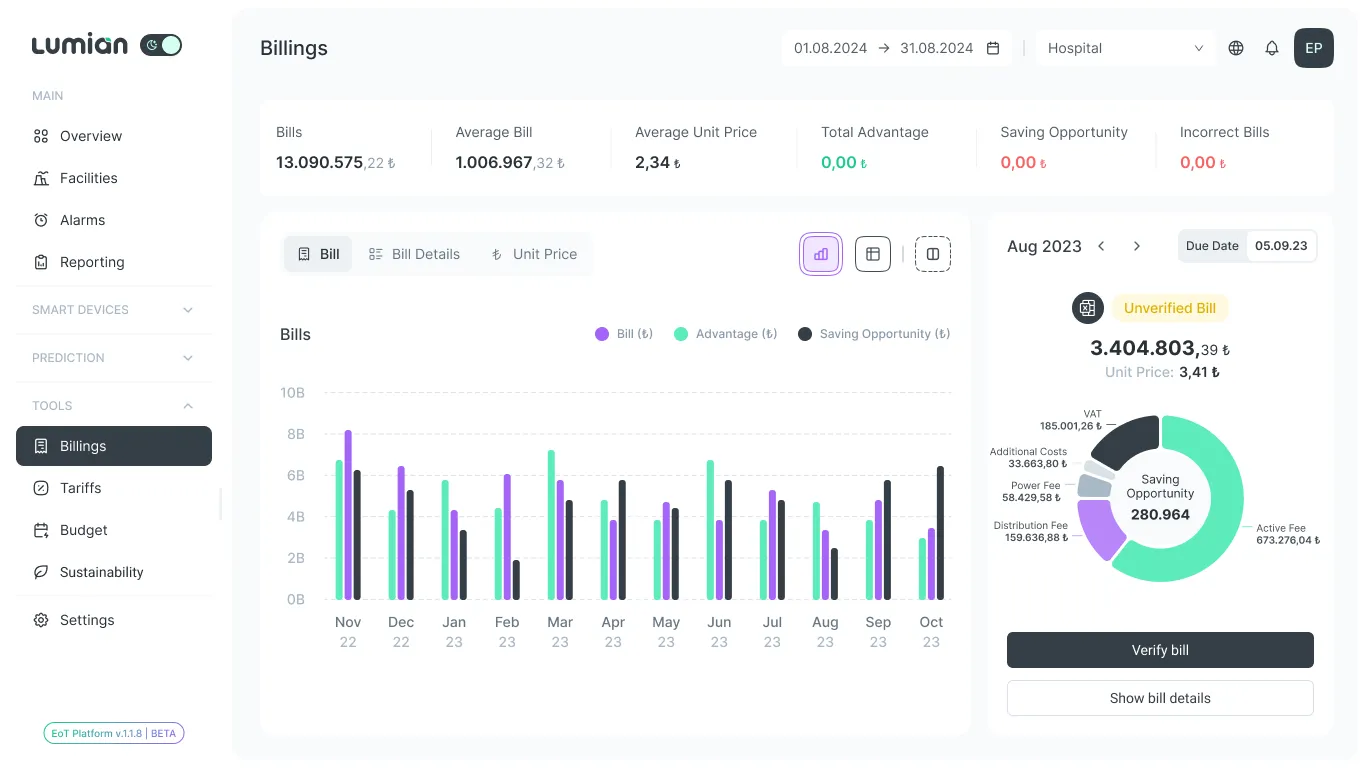The width and height of the screenshot is (1366, 768).
Task: Click Show bill details button
Action: (x=1160, y=698)
